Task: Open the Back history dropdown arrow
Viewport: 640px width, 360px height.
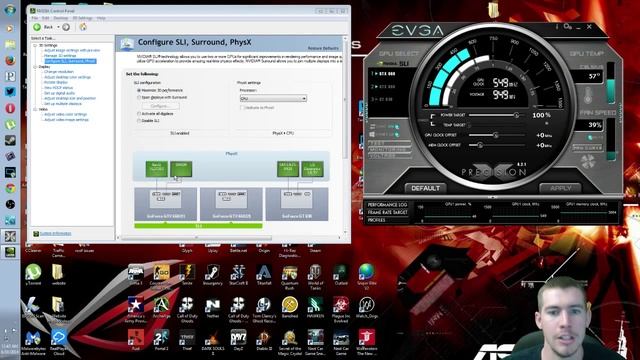Action: 58,27
